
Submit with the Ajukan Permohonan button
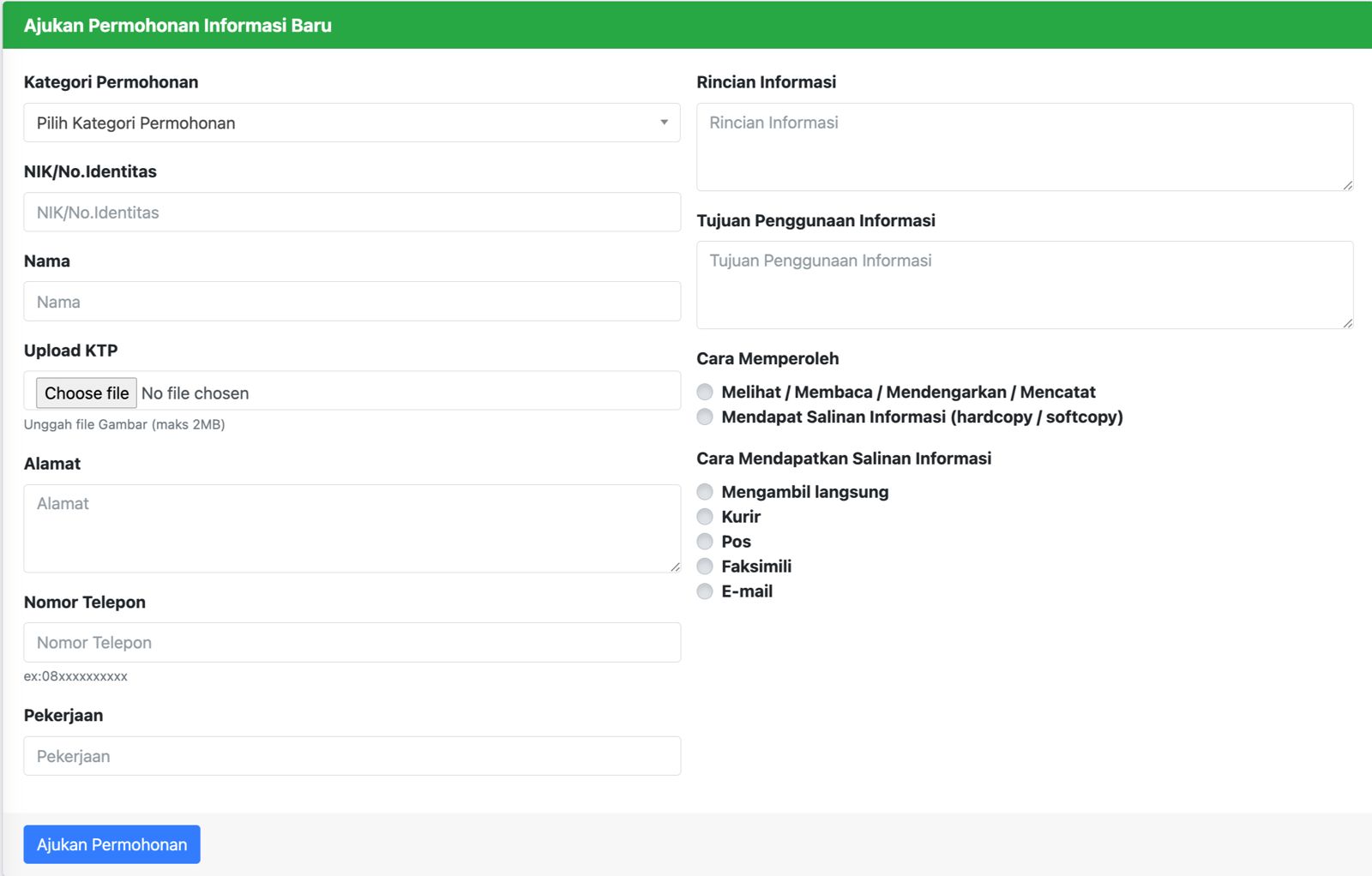click(x=111, y=844)
